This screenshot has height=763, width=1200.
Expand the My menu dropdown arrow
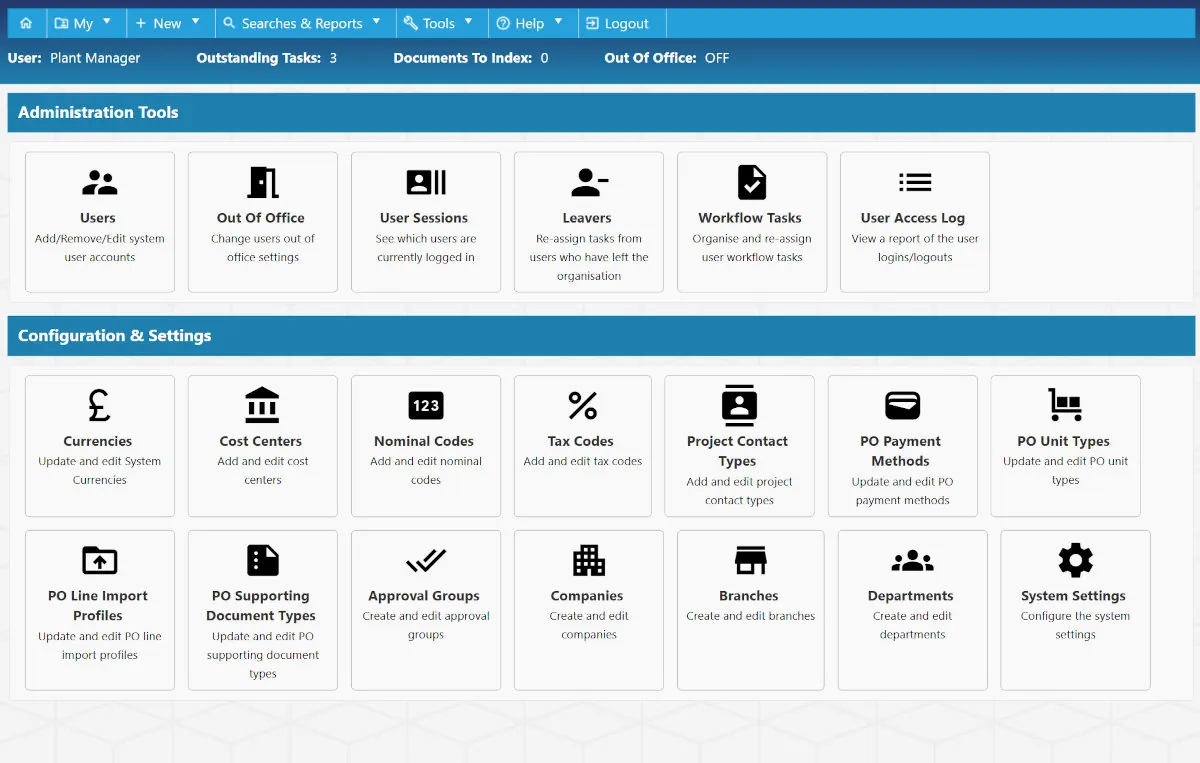[x=107, y=20]
